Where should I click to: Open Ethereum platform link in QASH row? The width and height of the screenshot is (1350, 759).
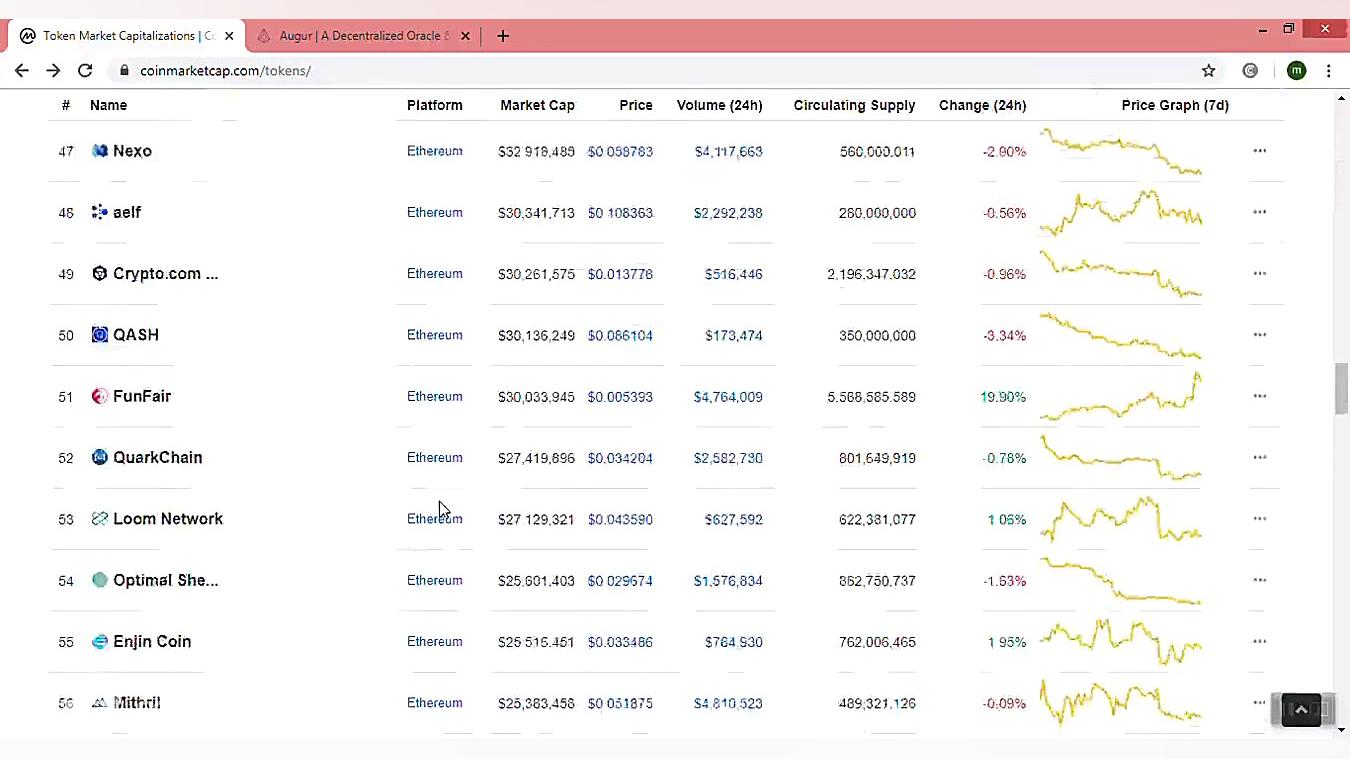click(x=435, y=335)
